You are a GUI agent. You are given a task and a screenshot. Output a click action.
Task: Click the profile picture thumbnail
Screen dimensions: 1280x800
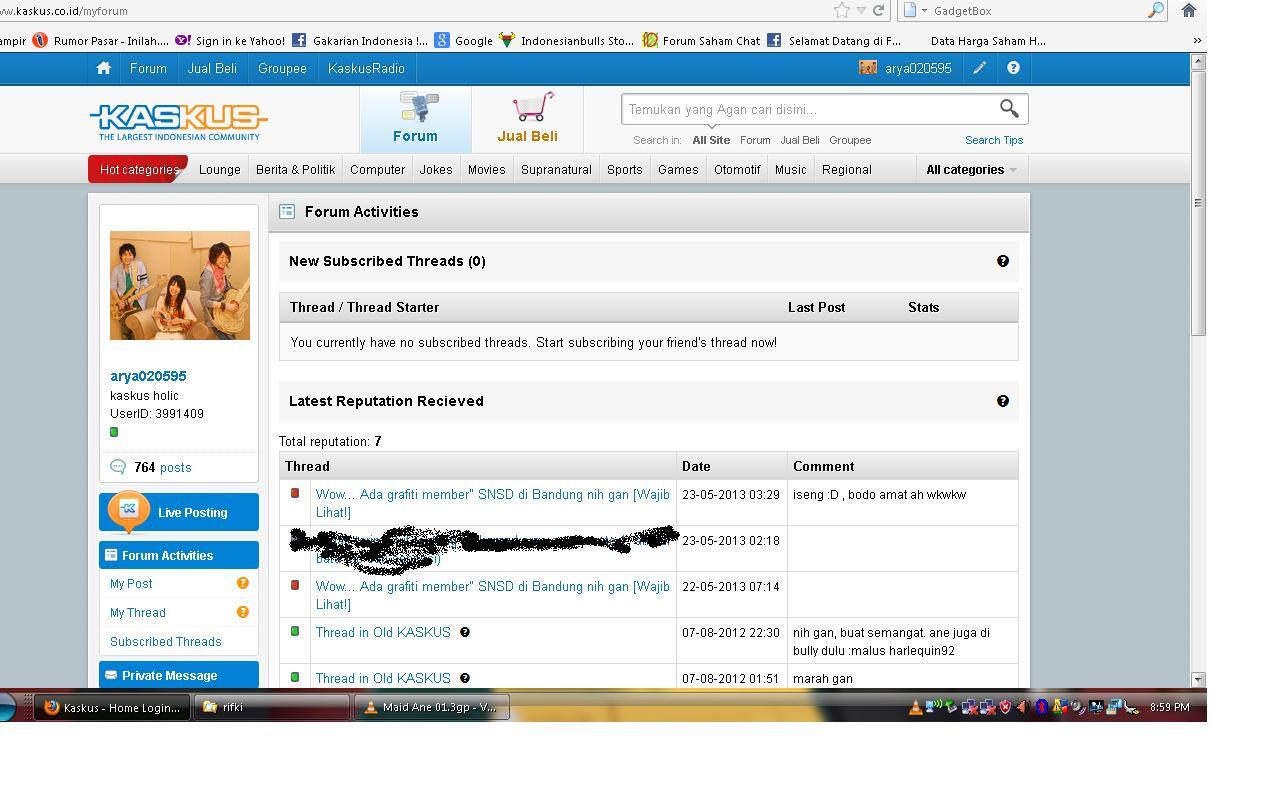point(180,285)
